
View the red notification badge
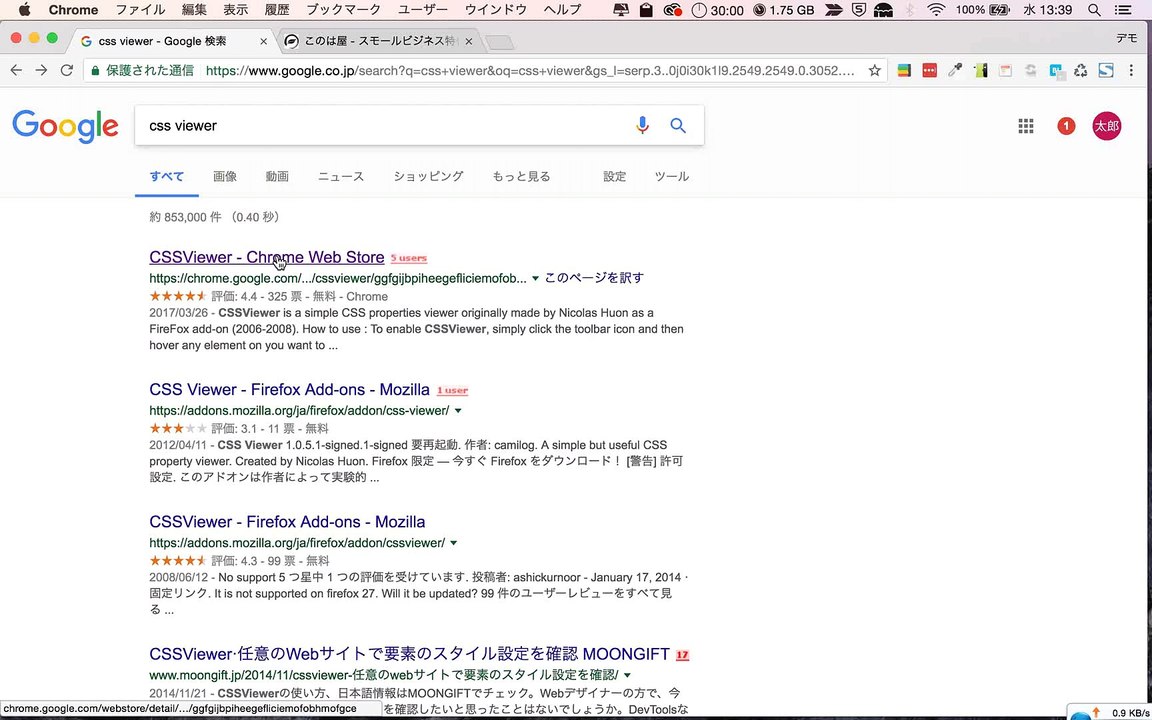pyautogui.click(x=1066, y=126)
